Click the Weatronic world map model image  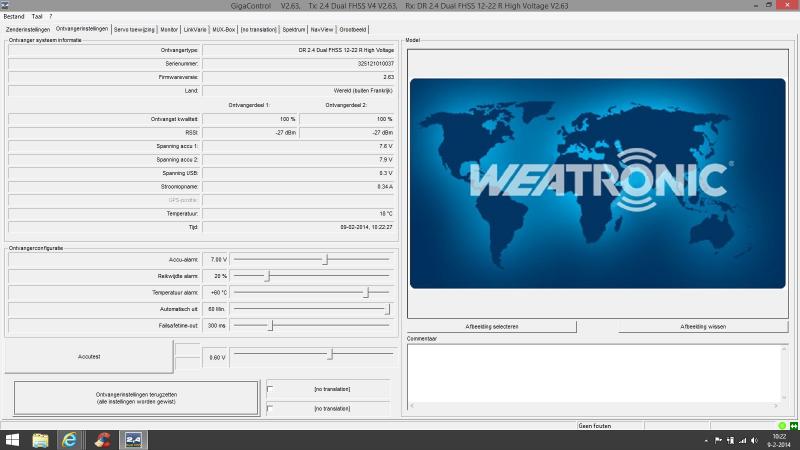597,183
